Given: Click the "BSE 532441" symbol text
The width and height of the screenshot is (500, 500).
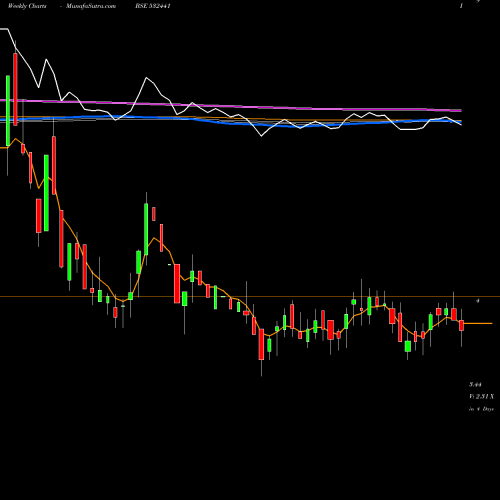Looking at the screenshot, I should tap(153, 6).
